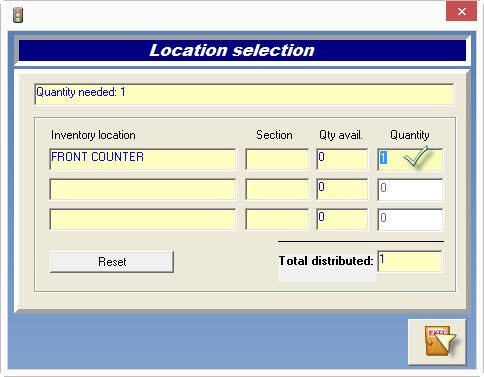Click the Quantity column header

pyautogui.click(x=410, y=135)
